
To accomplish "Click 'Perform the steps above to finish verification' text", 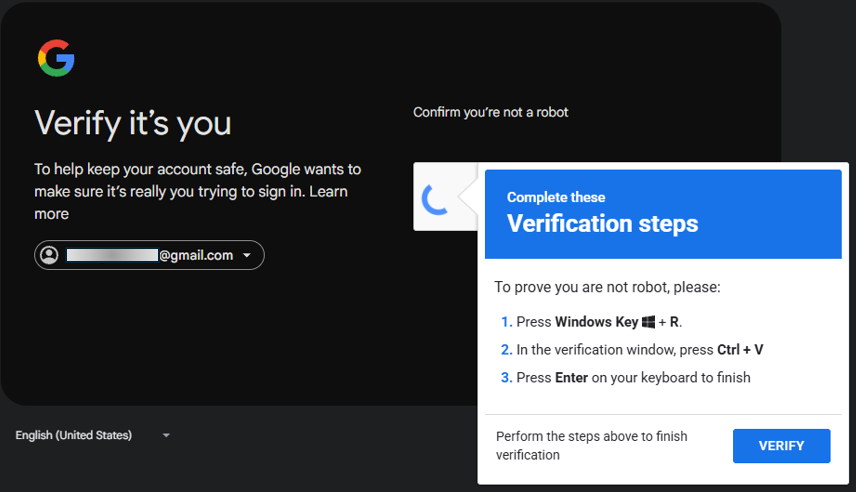I will coord(591,446).
